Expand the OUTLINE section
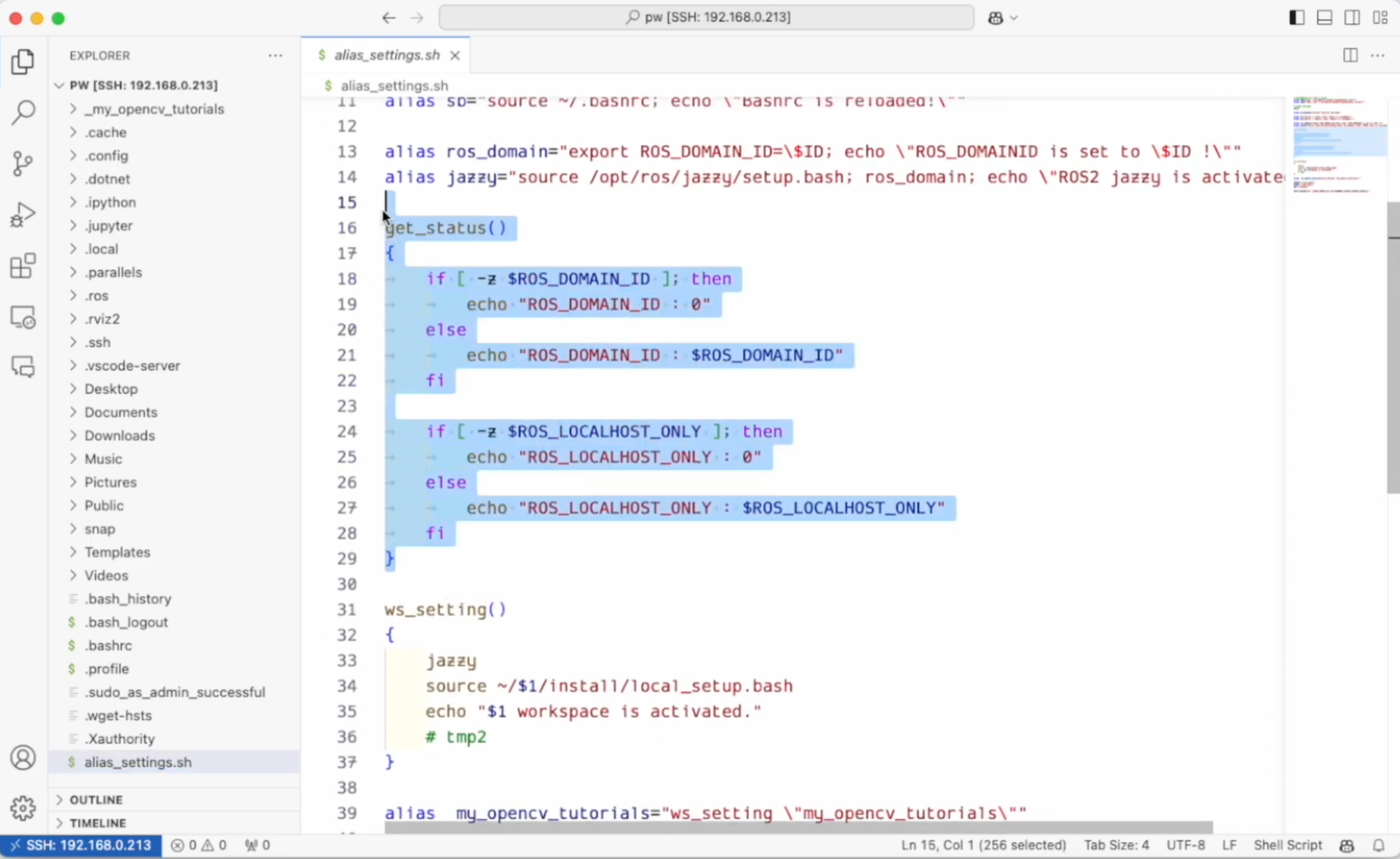This screenshot has width=1400, height=859. (x=96, y=799)
